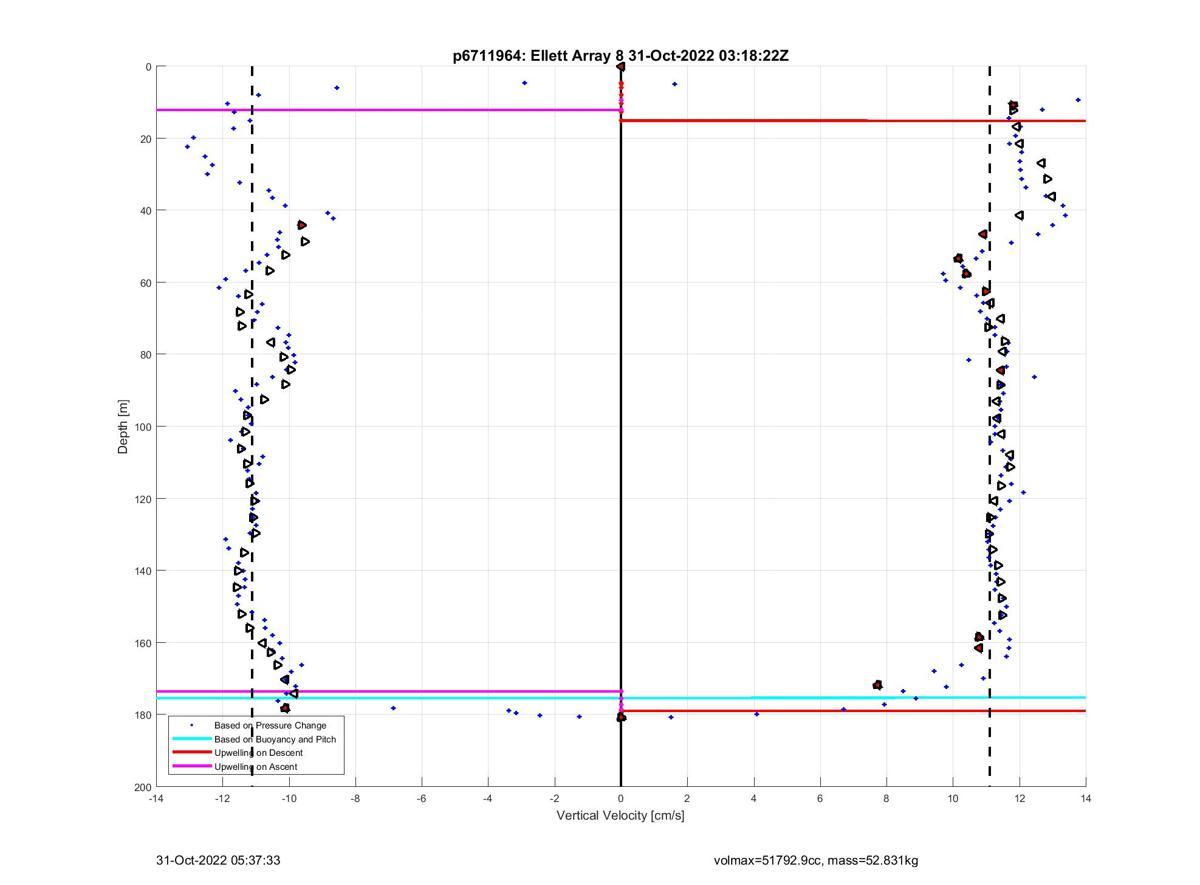Viewport: 1200px width, 885px height.
Task: Click x-axis tick label -12
Action: click(222, 798)
